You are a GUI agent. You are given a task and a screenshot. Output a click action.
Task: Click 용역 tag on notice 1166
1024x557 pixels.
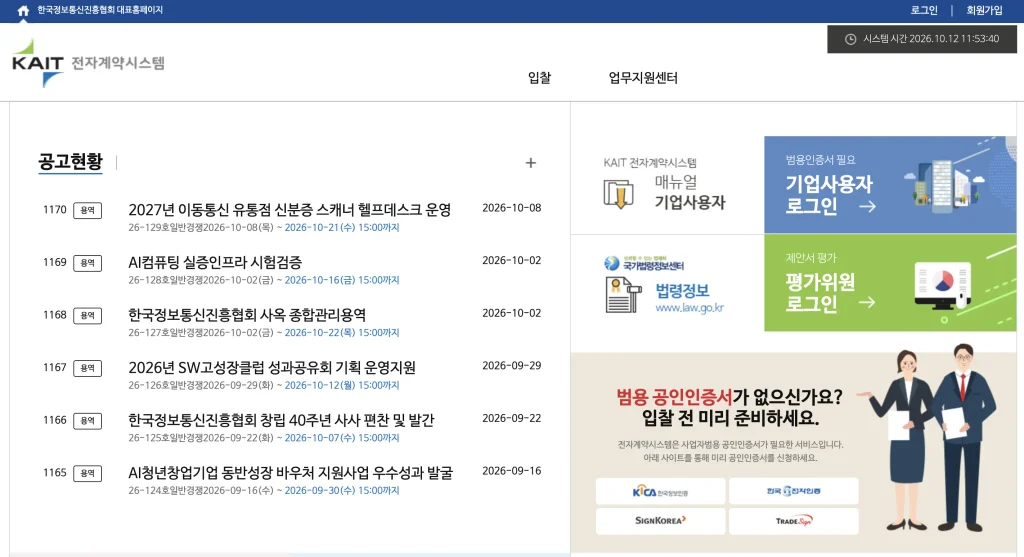pyautogui.click(x=88, y=421)
